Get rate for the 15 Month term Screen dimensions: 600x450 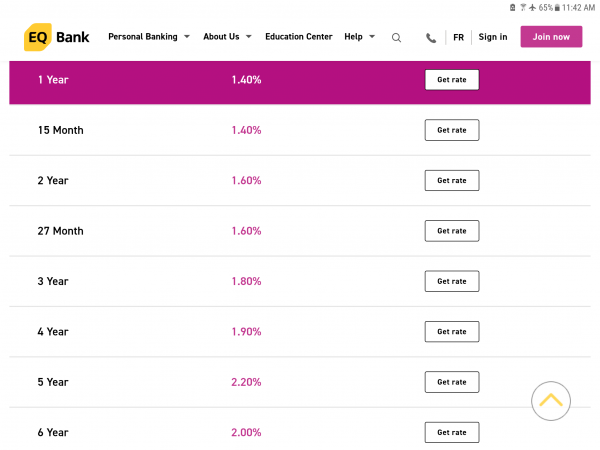coord(451,130)
